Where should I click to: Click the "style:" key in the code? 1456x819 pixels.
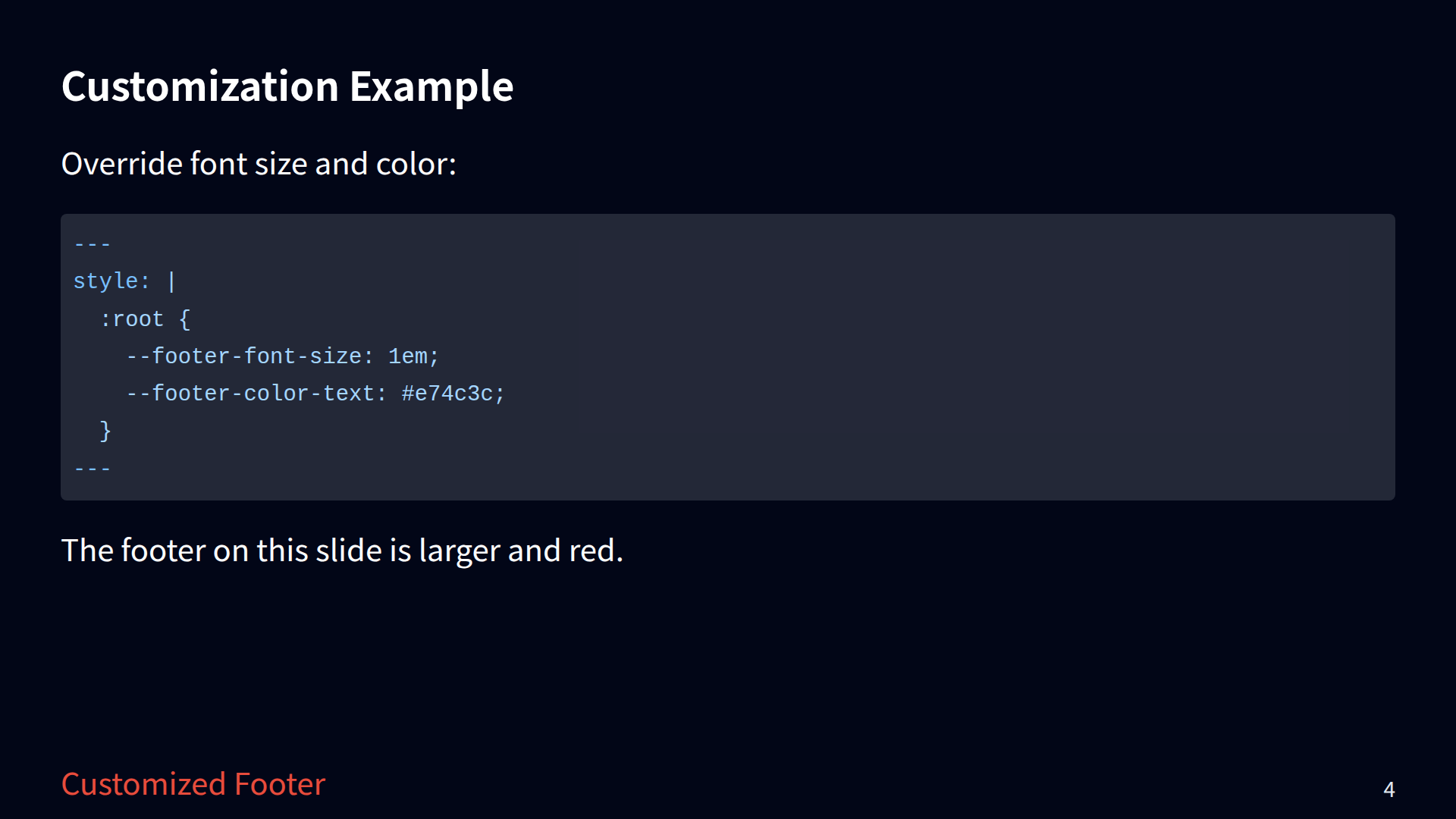(111, 281)
